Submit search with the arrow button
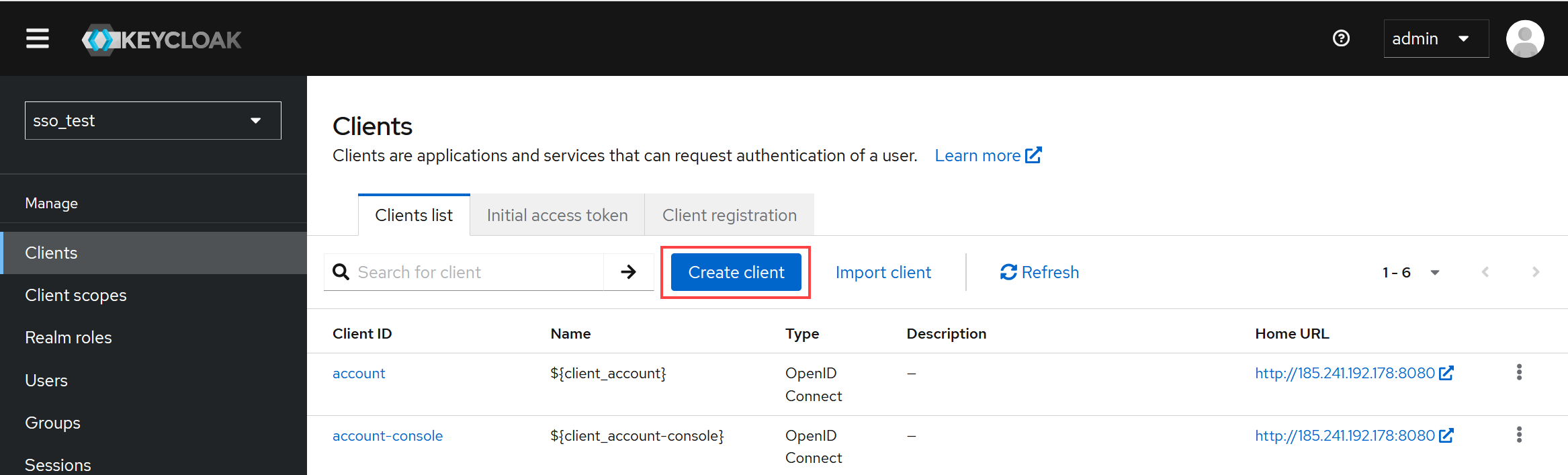This screenshot has width=1568, height=475. 628,272
